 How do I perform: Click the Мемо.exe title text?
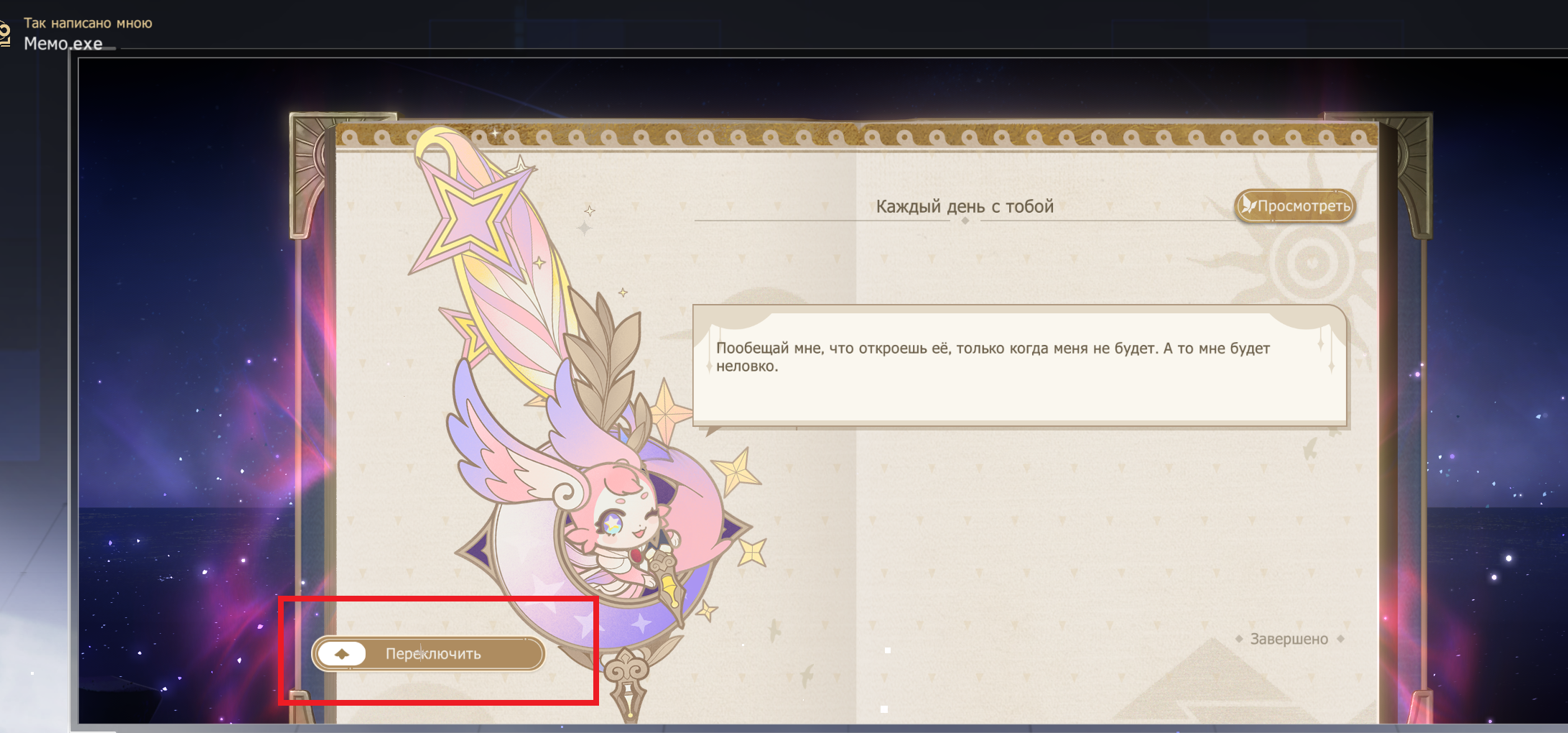tap(63, 44)
